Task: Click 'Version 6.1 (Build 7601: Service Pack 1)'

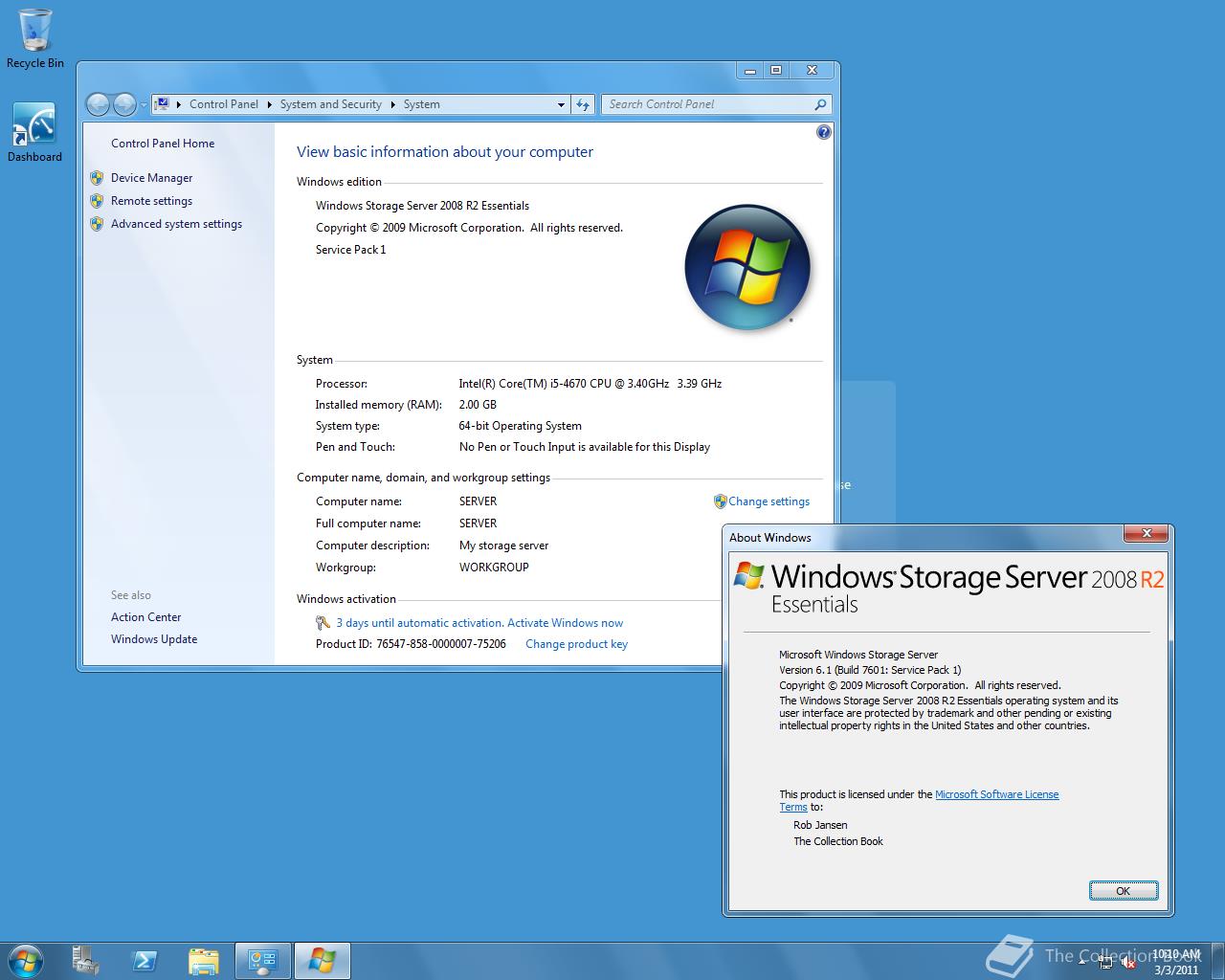Action: (870, 670)
